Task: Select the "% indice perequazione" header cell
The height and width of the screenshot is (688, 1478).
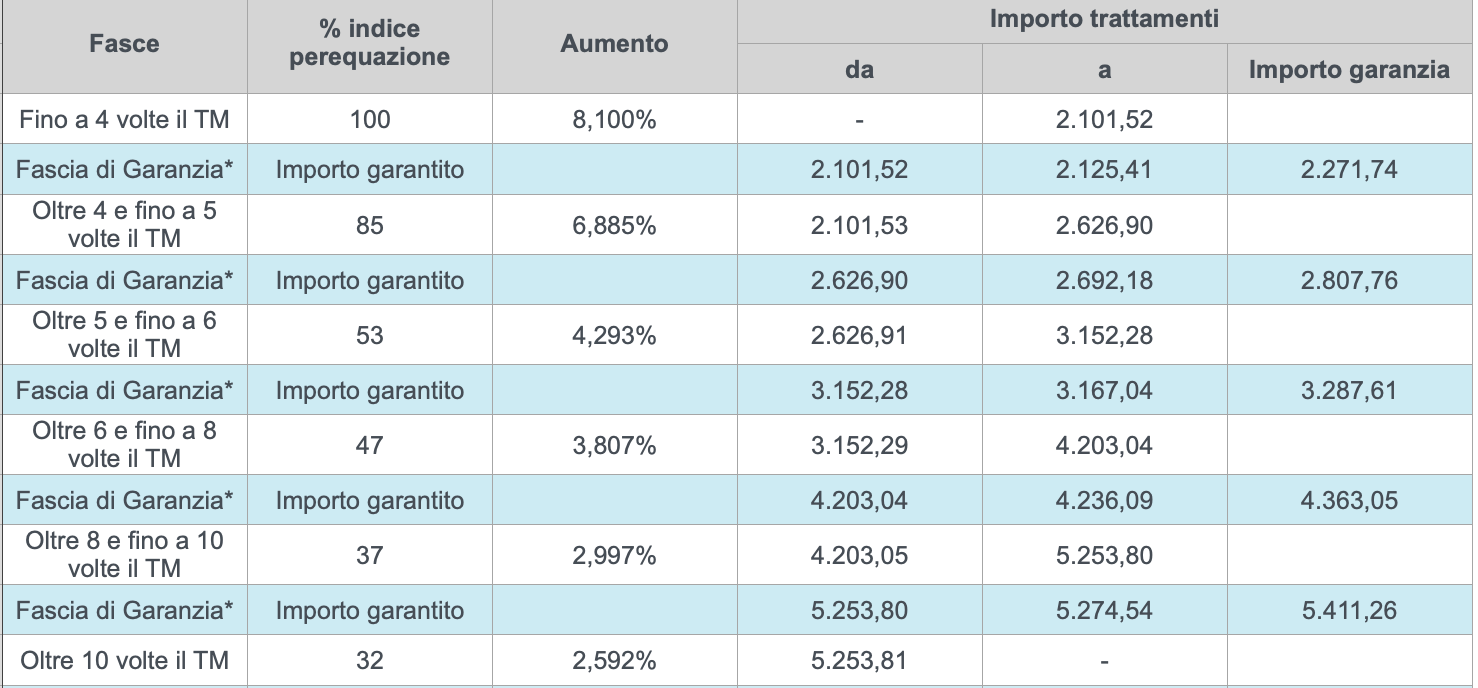Action: click(369, 43)
